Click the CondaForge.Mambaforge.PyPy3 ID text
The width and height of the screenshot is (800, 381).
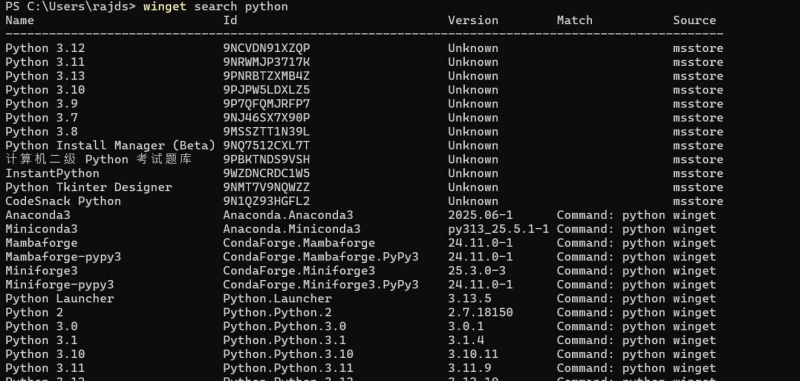pyautogui.click(x=320, y=257)
